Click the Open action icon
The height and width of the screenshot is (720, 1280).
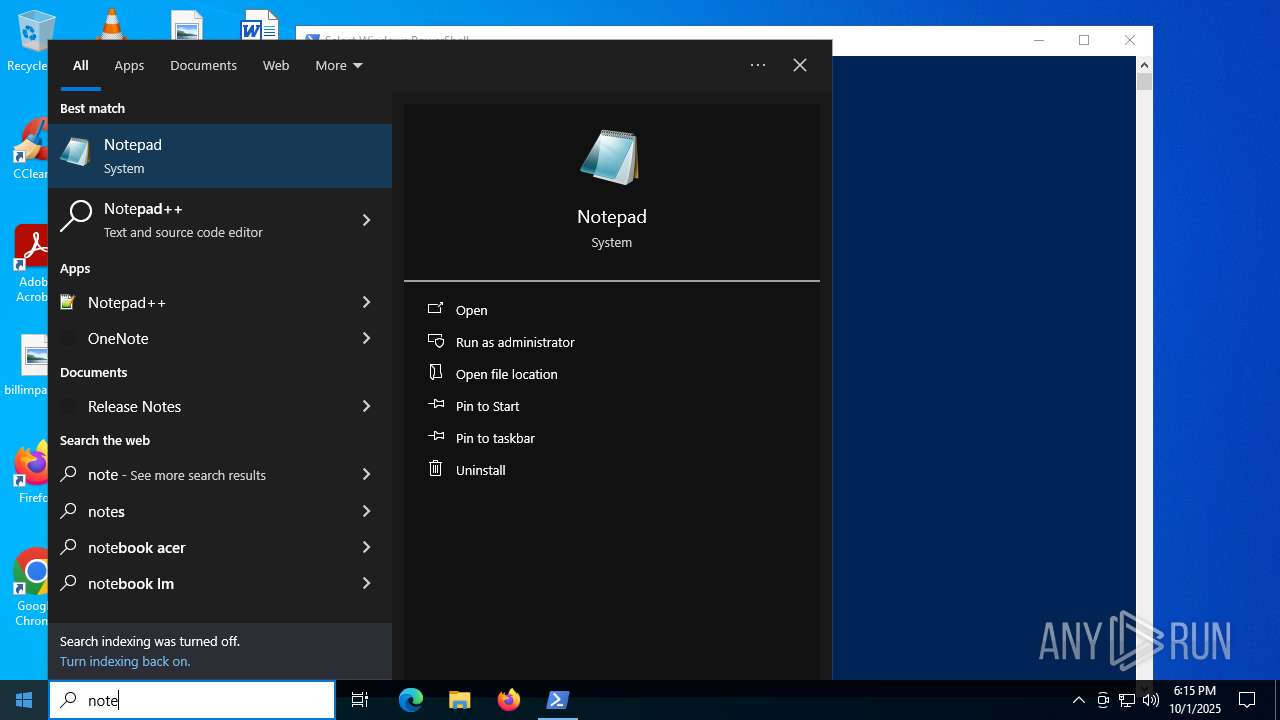(436, 309)
